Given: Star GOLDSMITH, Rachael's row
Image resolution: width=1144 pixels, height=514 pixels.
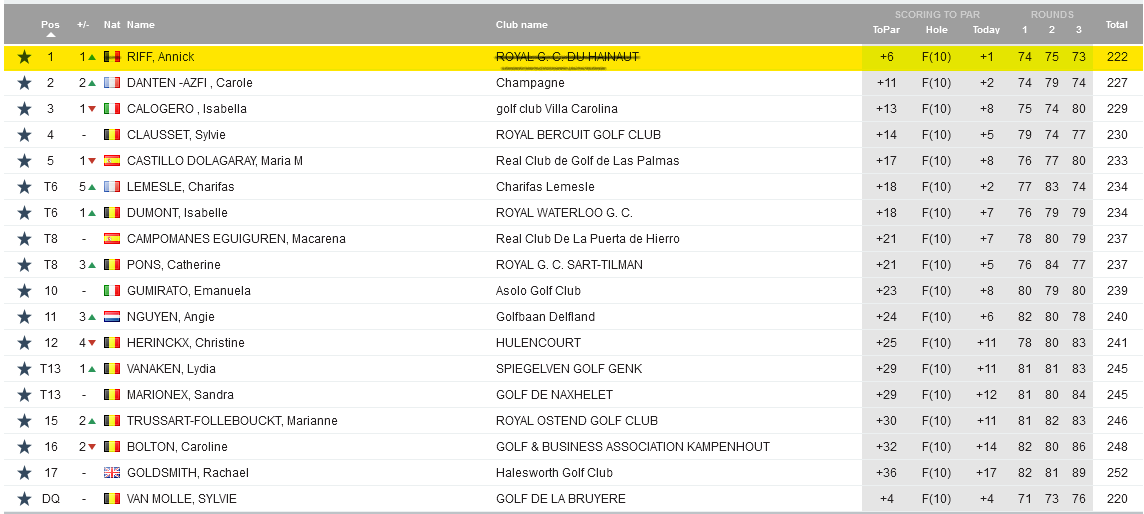Looking at the screenshot, I should [x=24, y=473].
